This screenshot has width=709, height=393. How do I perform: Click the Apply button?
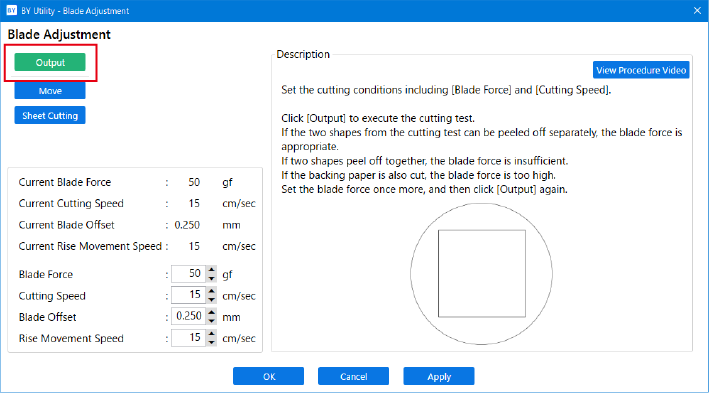(439, 376)
